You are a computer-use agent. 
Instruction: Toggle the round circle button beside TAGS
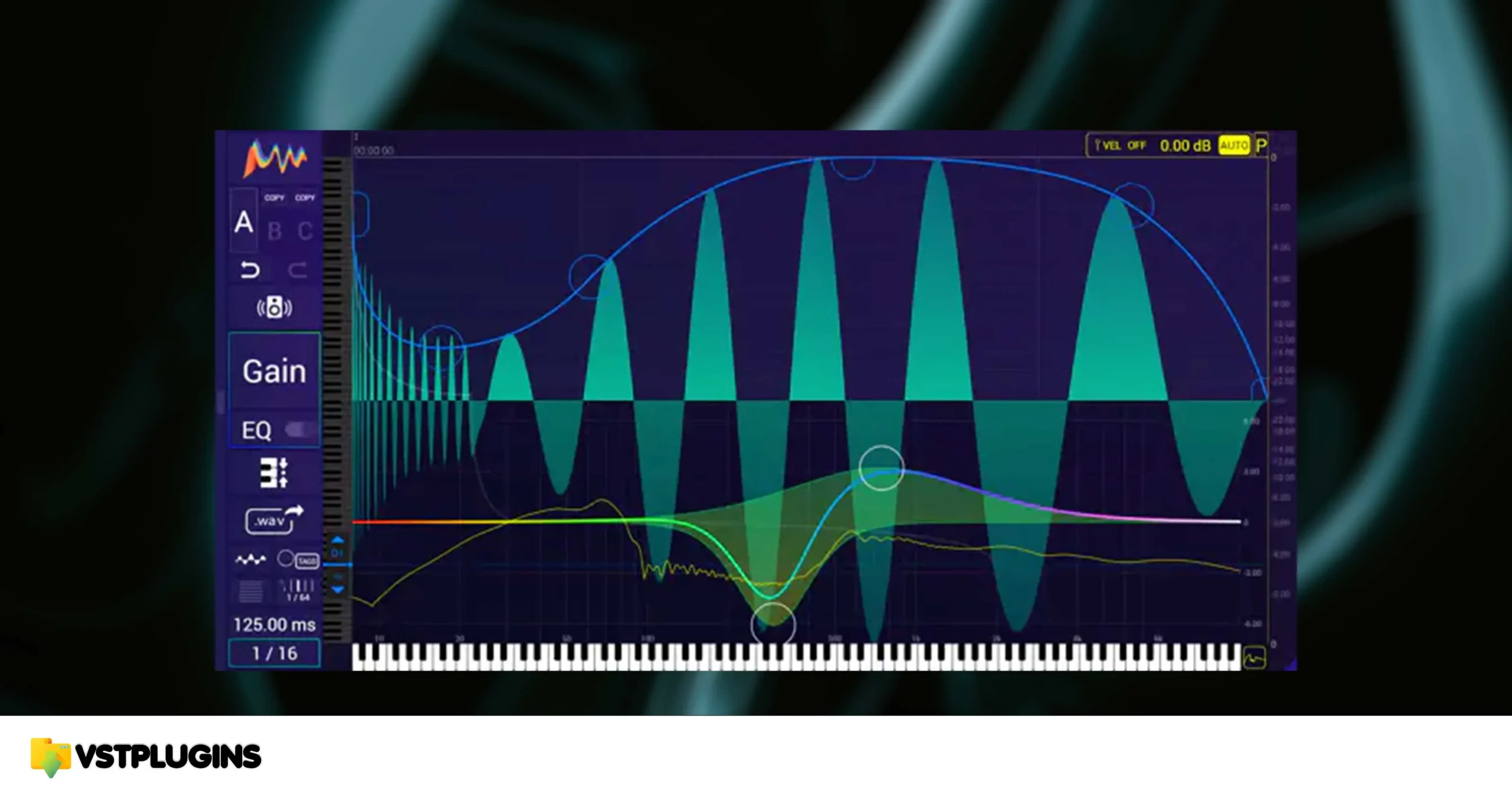[x=285, y=558]
